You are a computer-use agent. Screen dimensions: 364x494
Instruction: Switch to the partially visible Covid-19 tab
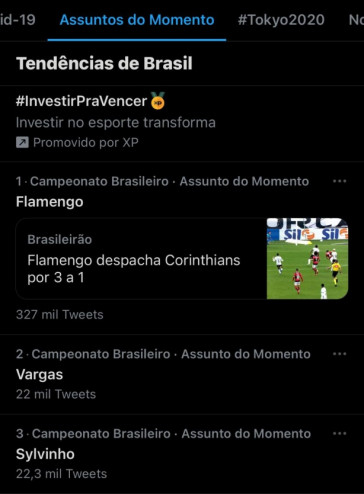pos(18,20)
